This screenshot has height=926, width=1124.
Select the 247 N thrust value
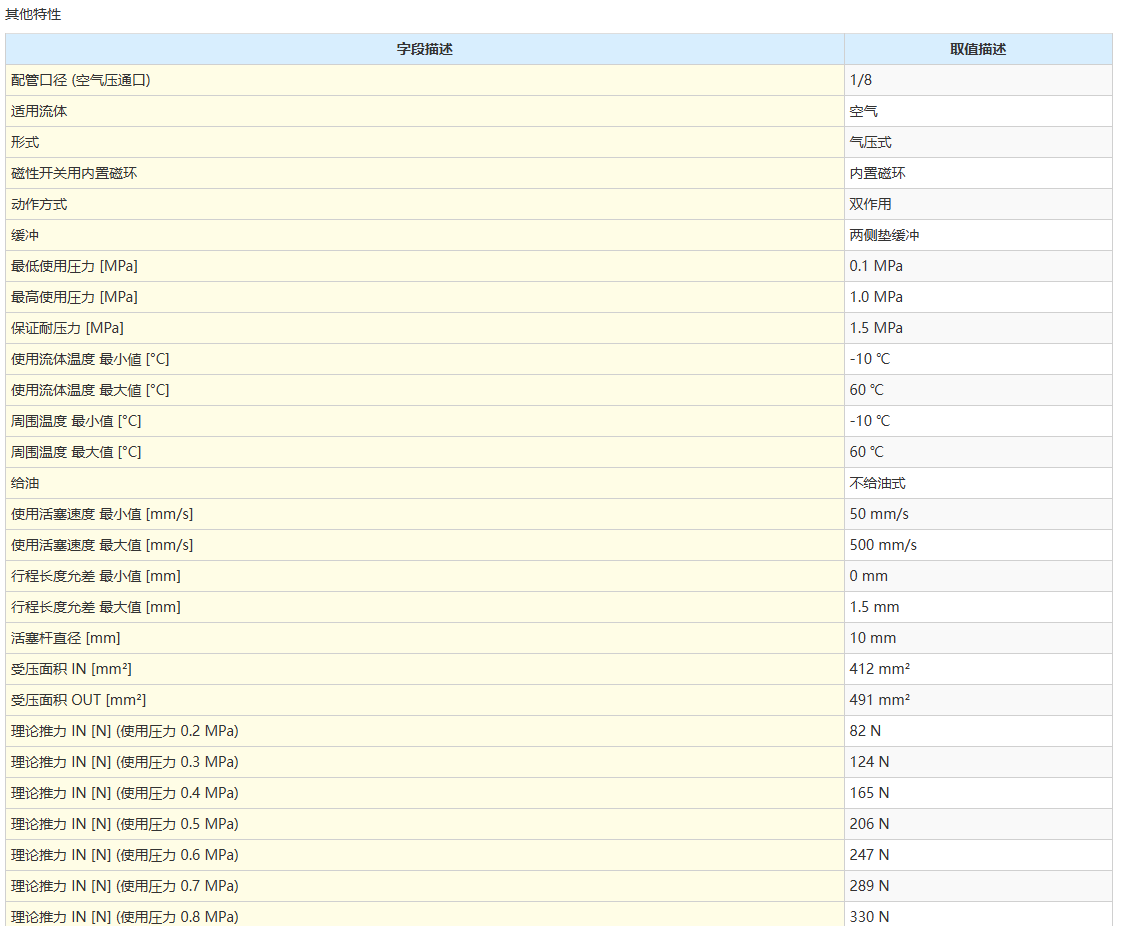[x=869, y=855]
